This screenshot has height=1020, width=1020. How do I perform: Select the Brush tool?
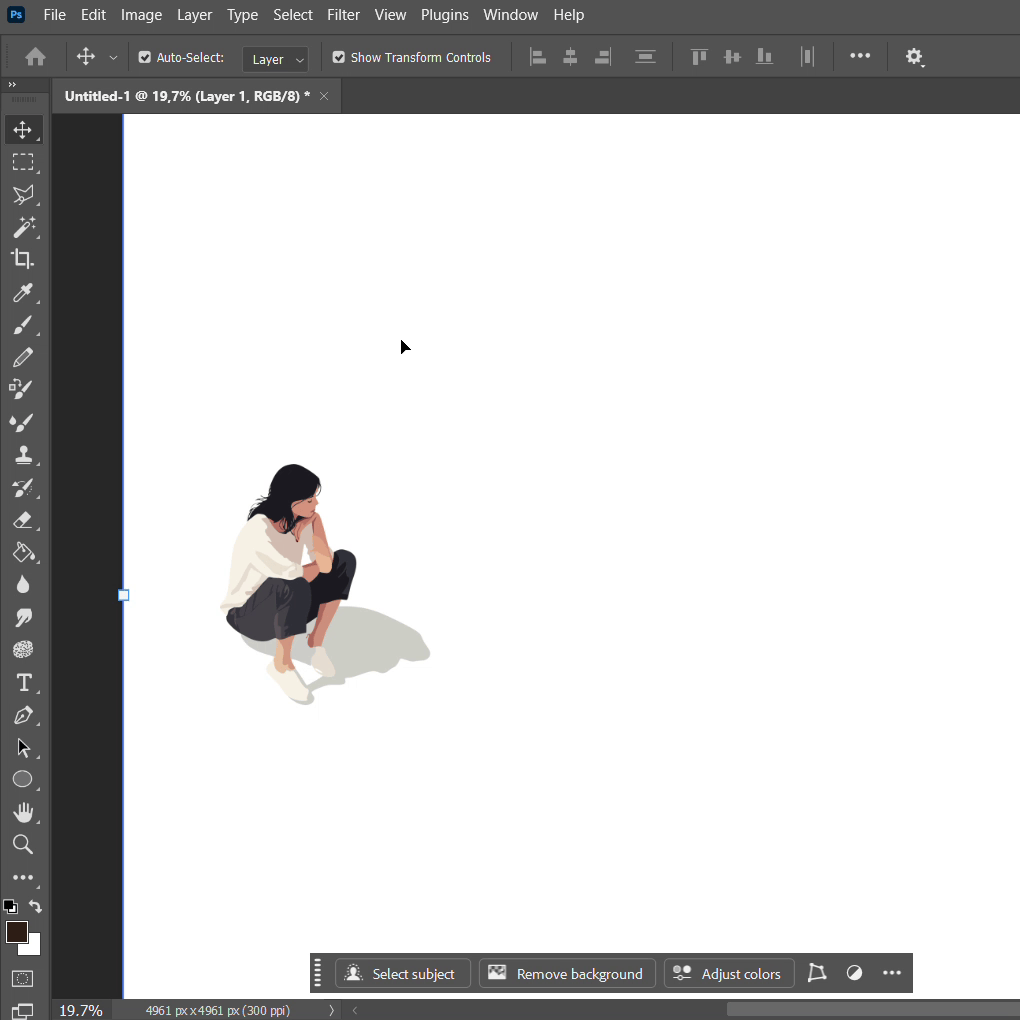point(22,324)
